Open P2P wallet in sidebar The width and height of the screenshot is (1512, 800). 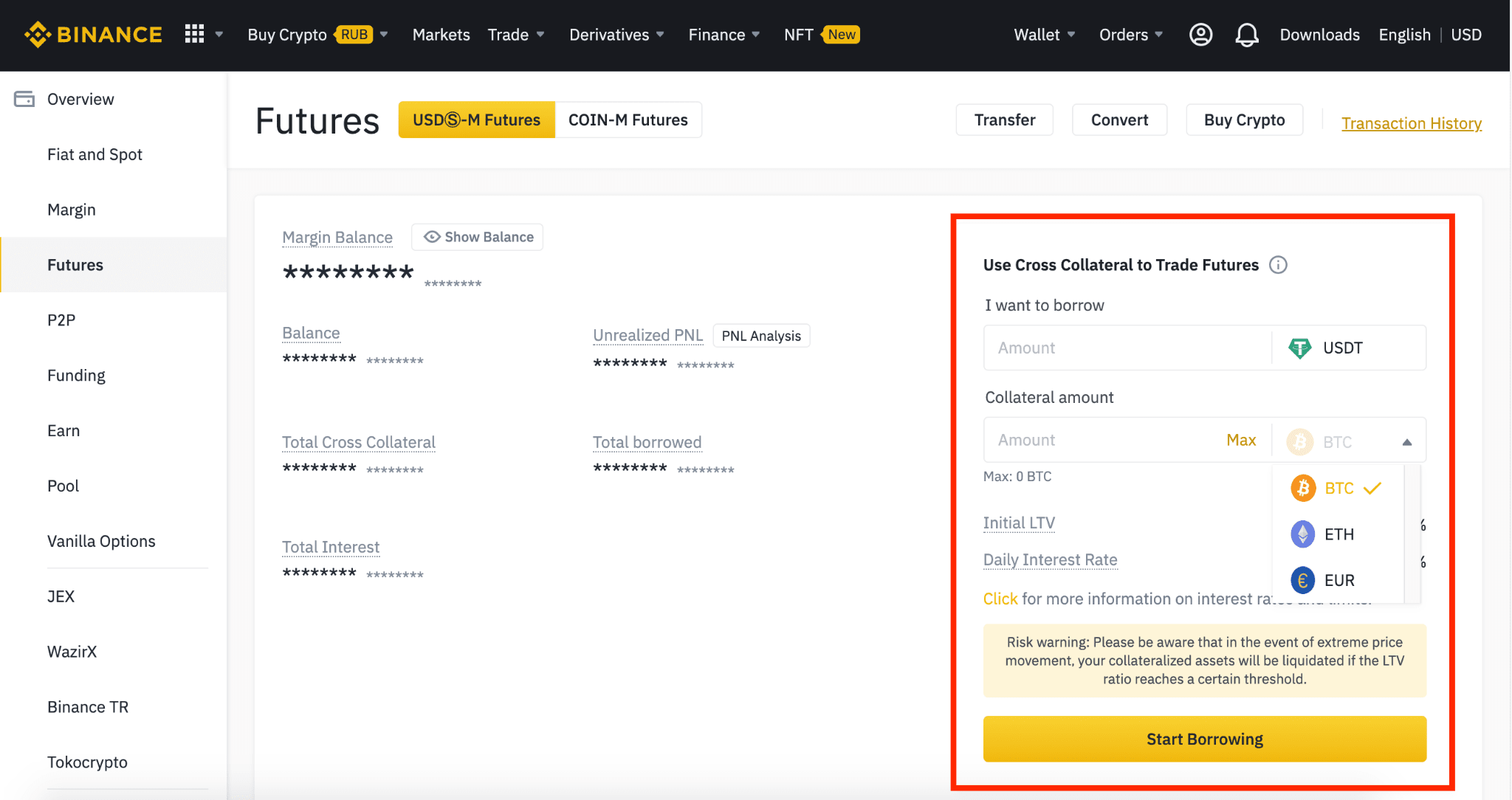(61, 320)
